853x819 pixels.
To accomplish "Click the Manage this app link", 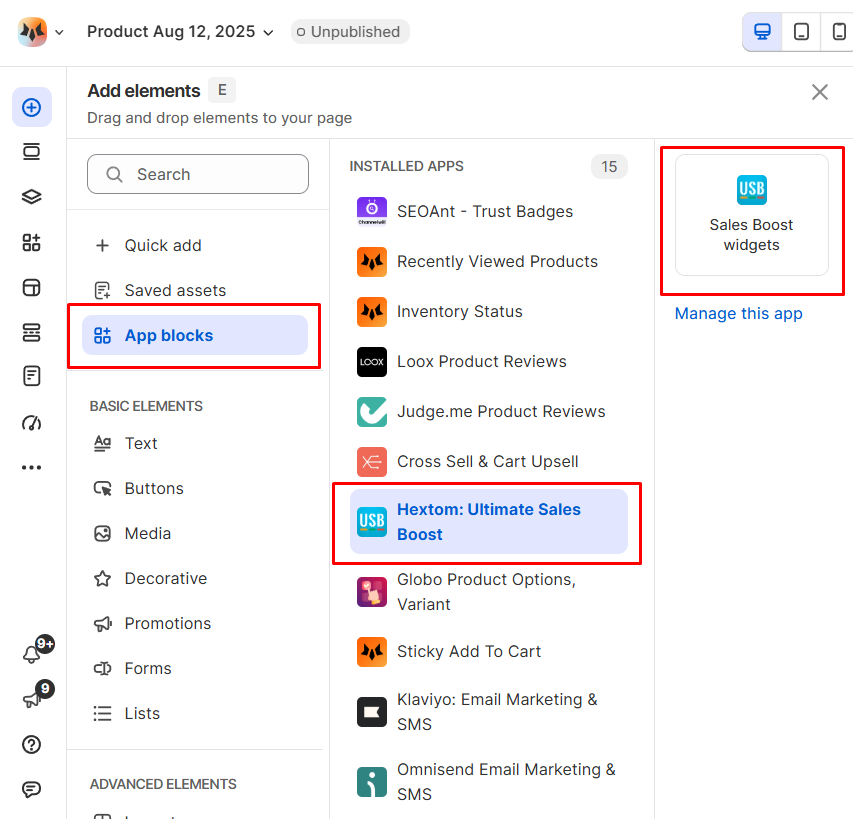I will (x=738, y=314).
